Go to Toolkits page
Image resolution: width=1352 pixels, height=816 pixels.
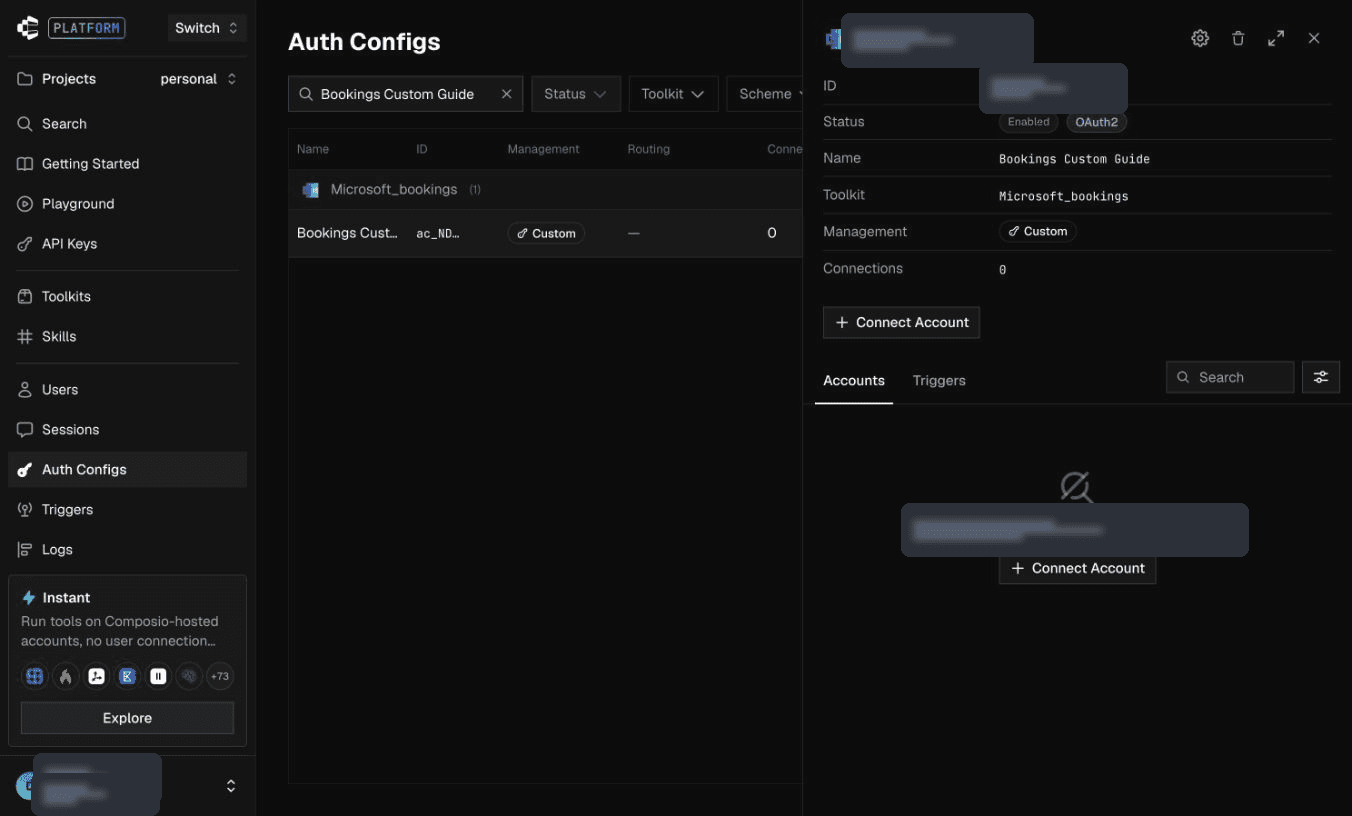click(127, 297)
